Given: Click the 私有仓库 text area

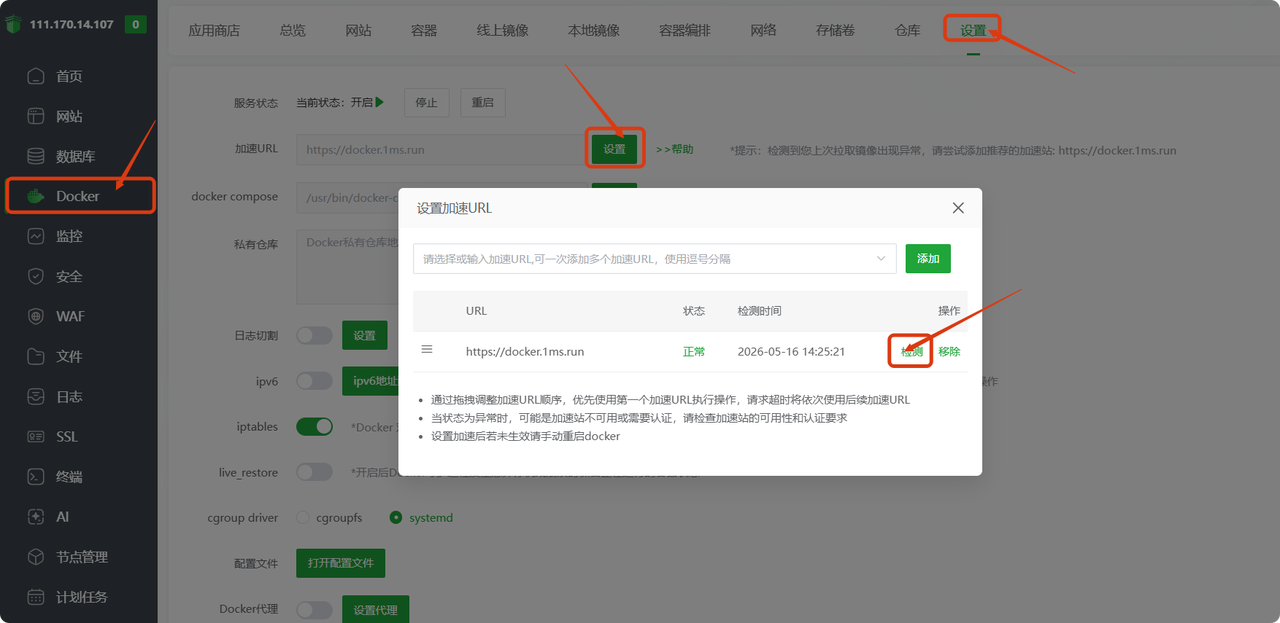Looking at the screenshot, I should tap(347, 266).
